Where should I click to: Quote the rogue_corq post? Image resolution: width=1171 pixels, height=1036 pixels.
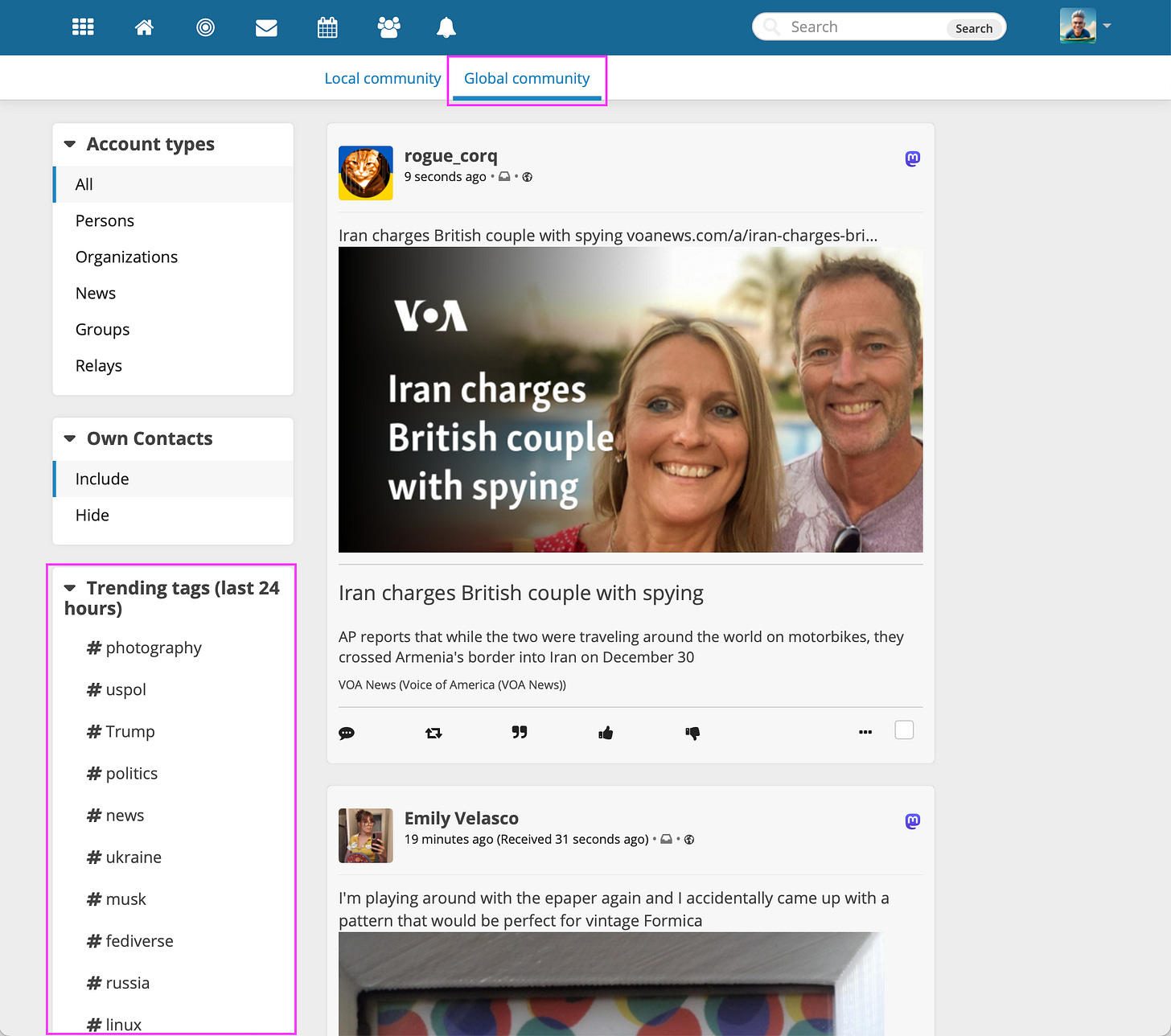pyautogui.click(x=520, y=732)
